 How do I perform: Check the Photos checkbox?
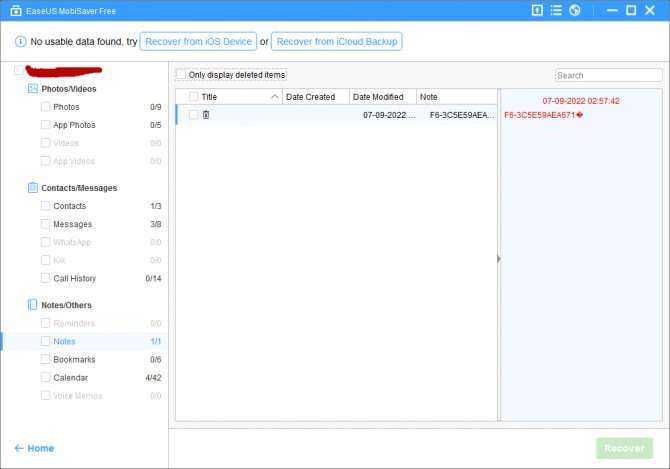pyautogui.click(x=45, y=106)
